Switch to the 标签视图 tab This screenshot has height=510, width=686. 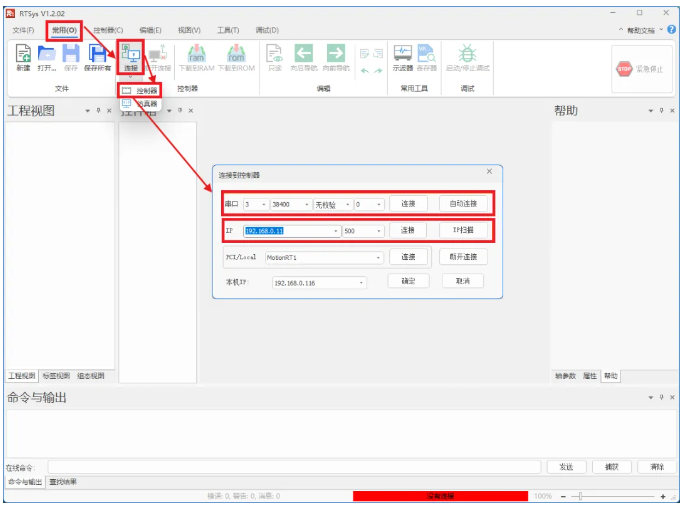(x=56, y=376)
